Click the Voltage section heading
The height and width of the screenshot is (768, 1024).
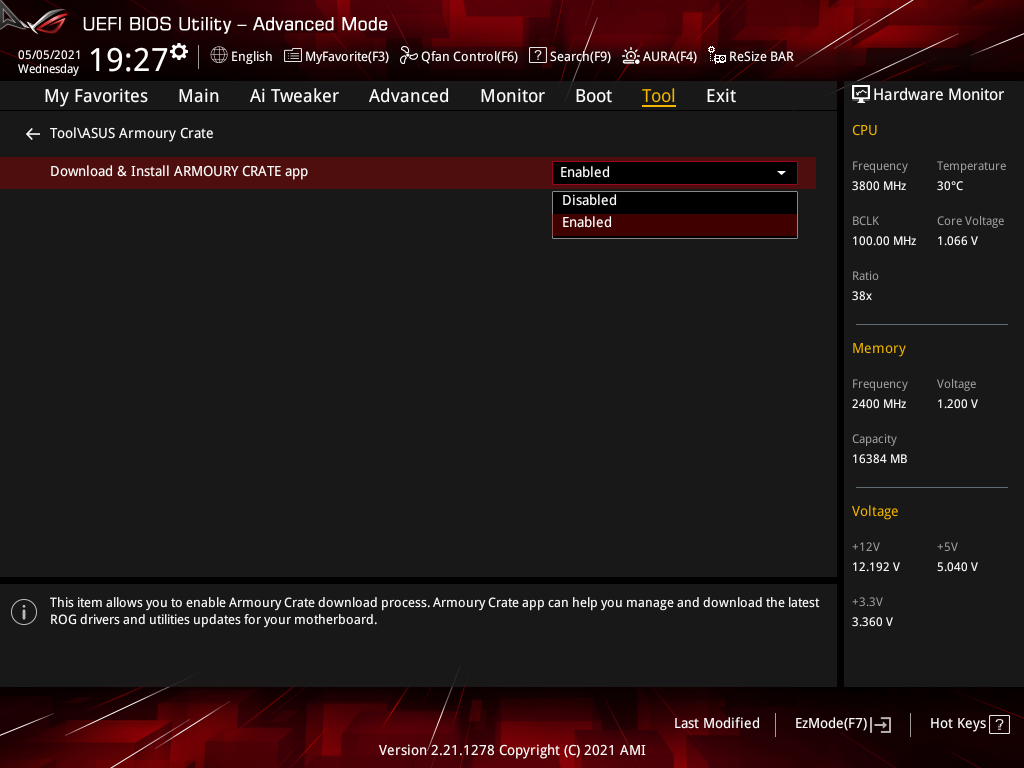[874, 511]
